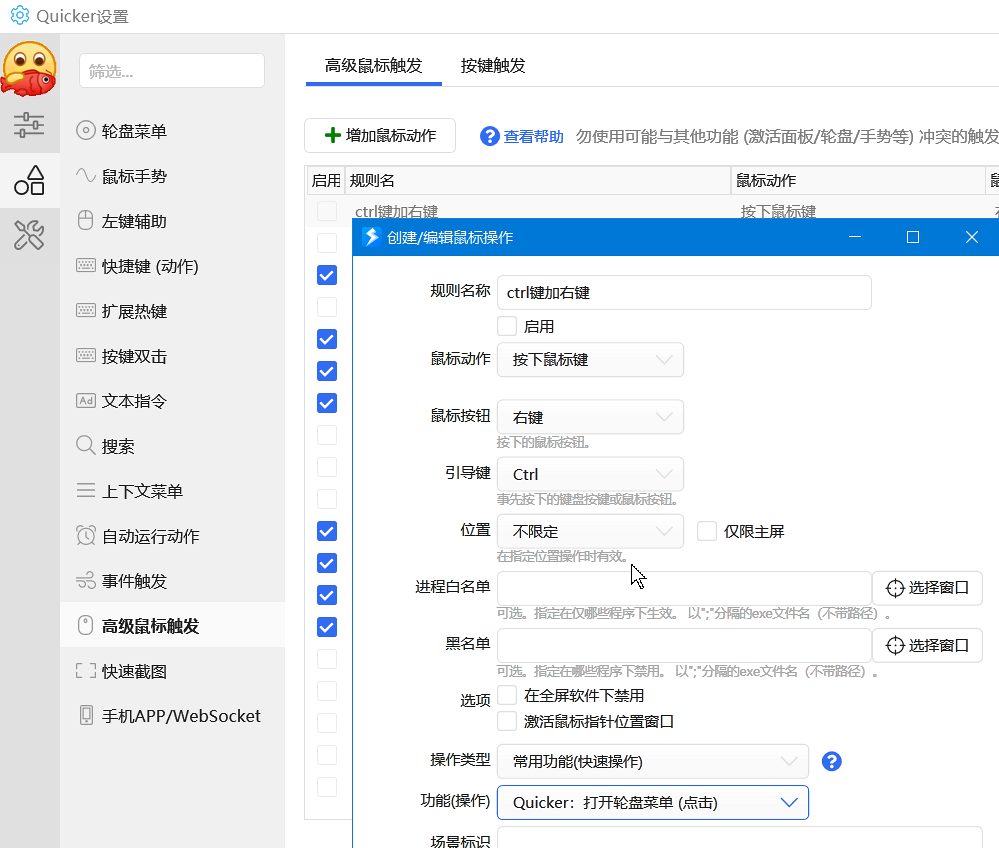This screenshot has width=999, height=848.
Task: Open the 查看帮助 link
Action: coord(533,136)
